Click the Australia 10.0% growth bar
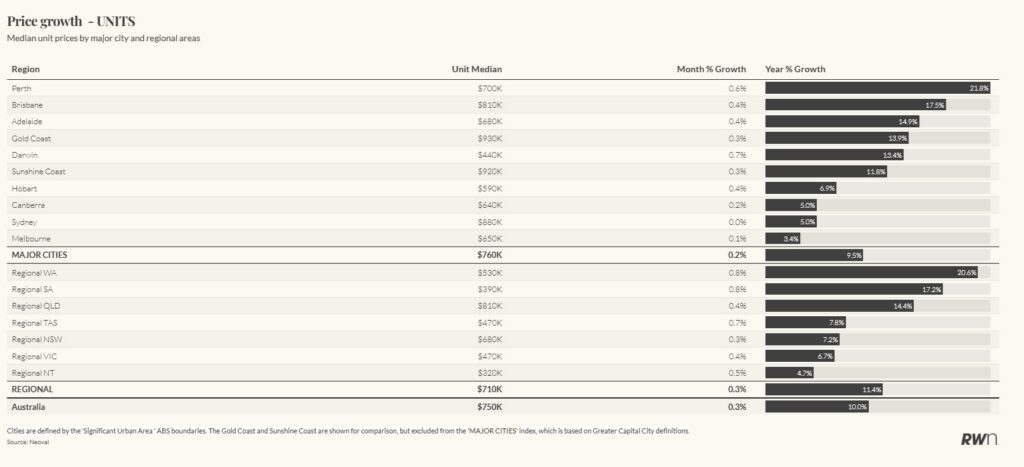Image resolution: width=1024 pixels, height=467 pixels. click(817, 406)
